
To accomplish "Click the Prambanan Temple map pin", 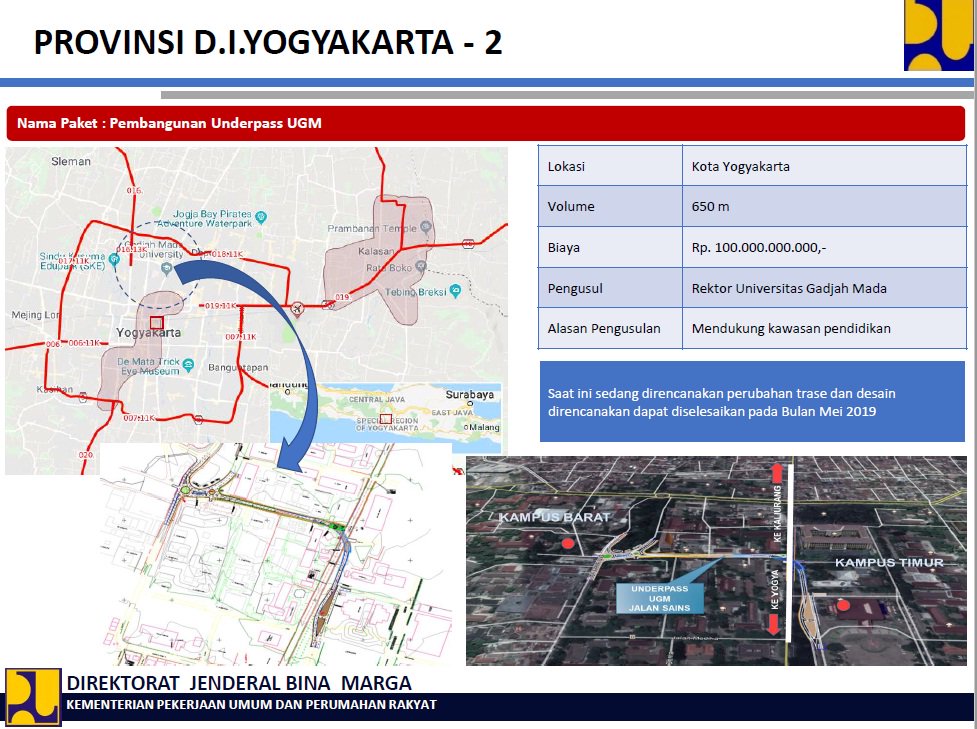I will pos(426,227).
